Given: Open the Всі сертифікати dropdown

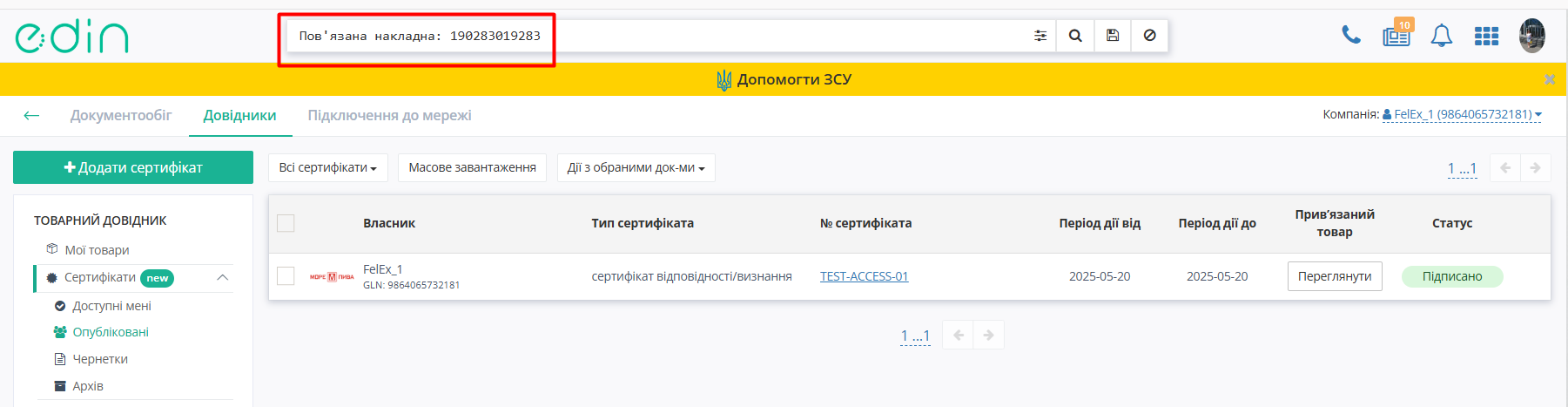Looking at the screenshot, I should point(327,167).
